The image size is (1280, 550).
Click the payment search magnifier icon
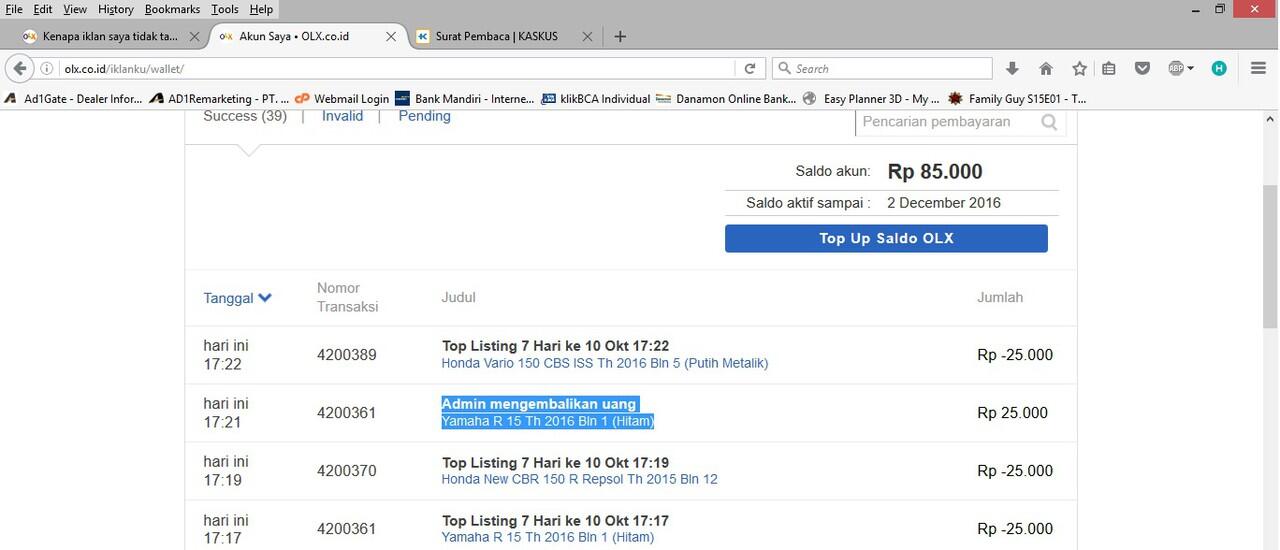point(1049,122)
